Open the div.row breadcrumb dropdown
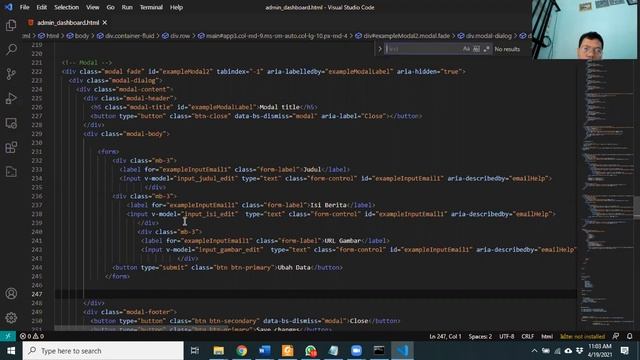This screenshot has width=640, height=360. point(176,36)
